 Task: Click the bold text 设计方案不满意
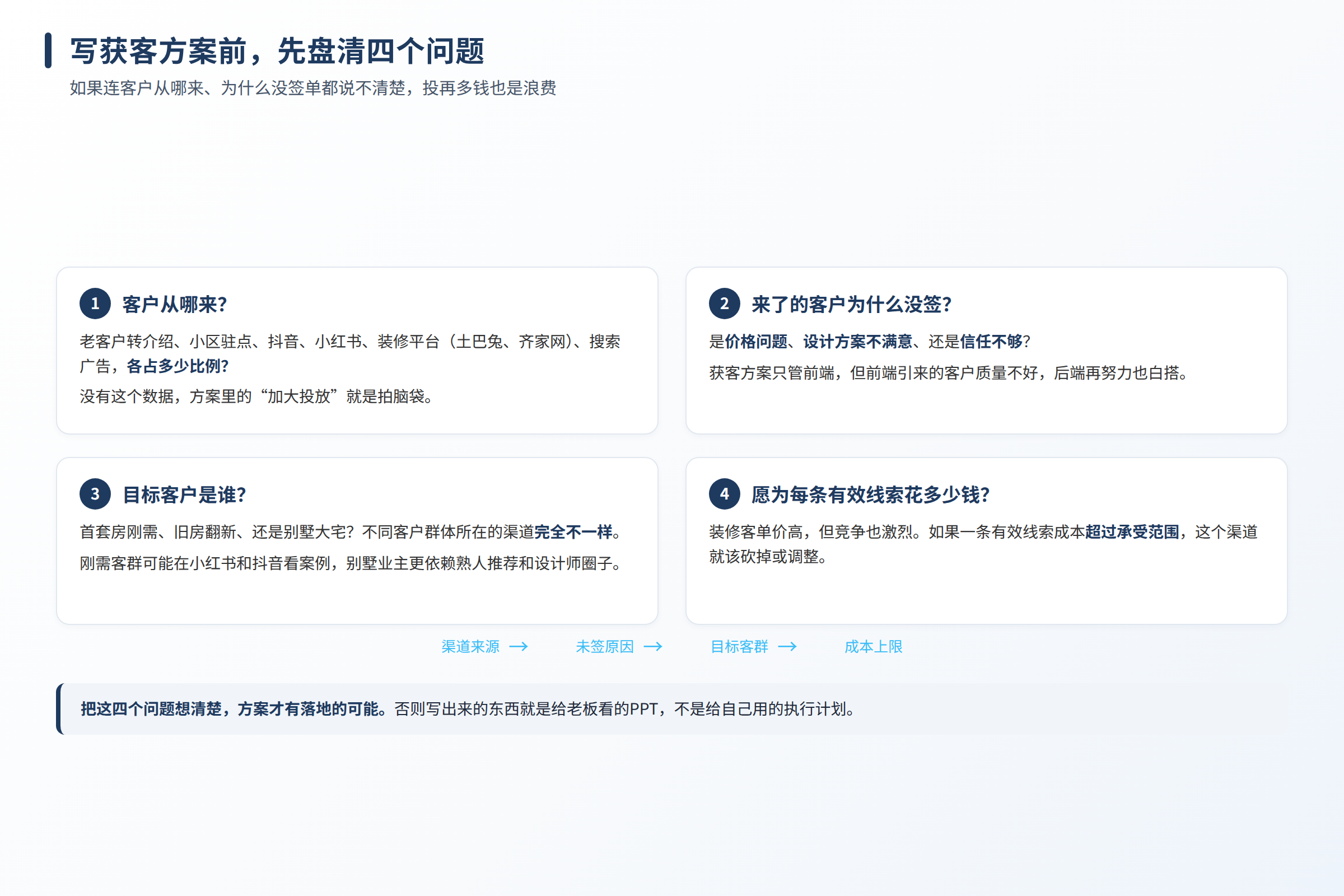tap(858, 341)
